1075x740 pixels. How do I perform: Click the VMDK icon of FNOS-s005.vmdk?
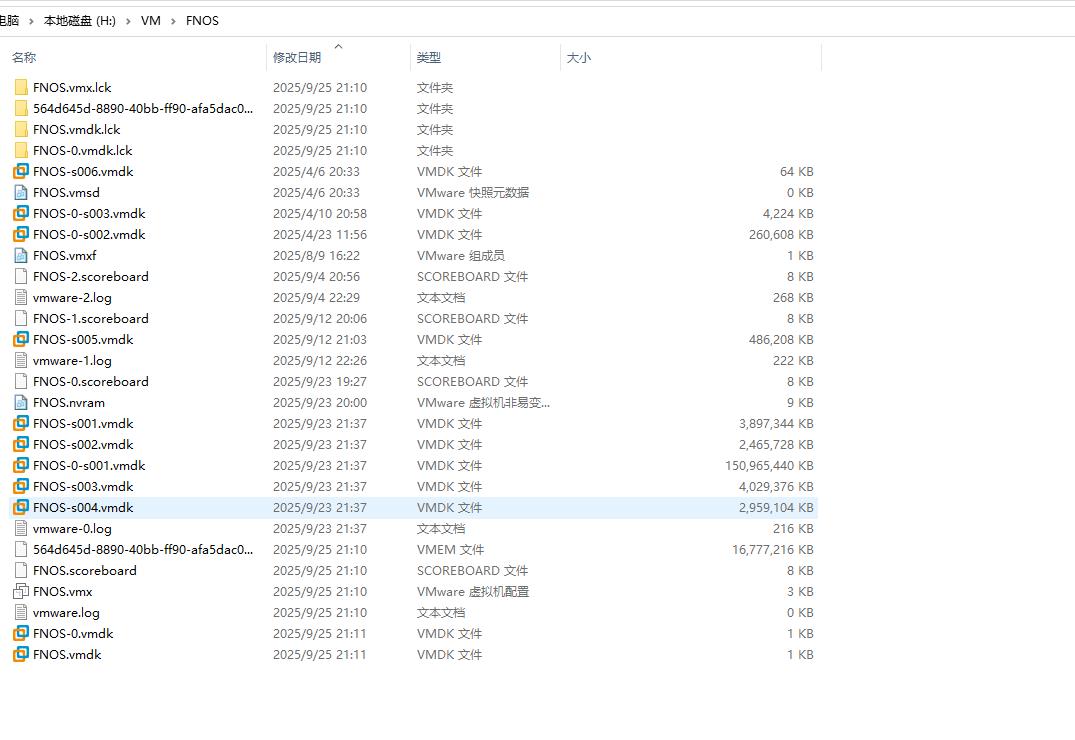[x=21, y=339]
